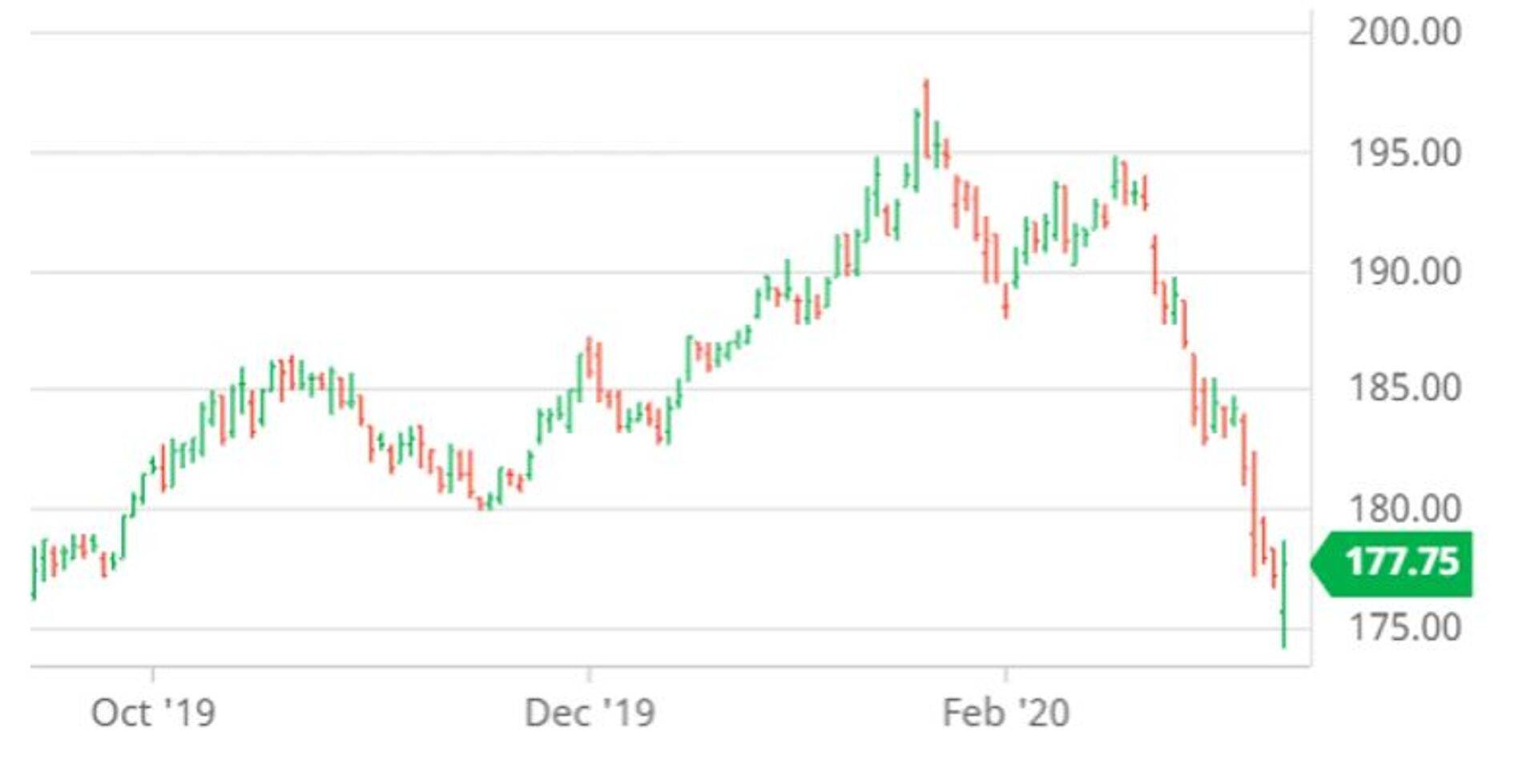Select the 195.00 price axis label
Image resolution: width=1538 pixels, height=784 pixels.
tap(1404, 153)
